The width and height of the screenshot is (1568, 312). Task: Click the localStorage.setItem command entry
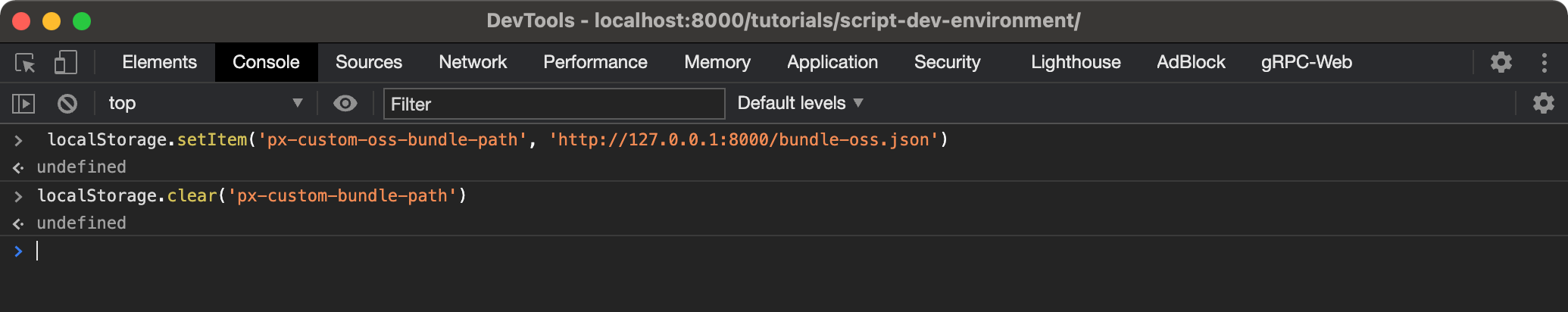(497, 140)
